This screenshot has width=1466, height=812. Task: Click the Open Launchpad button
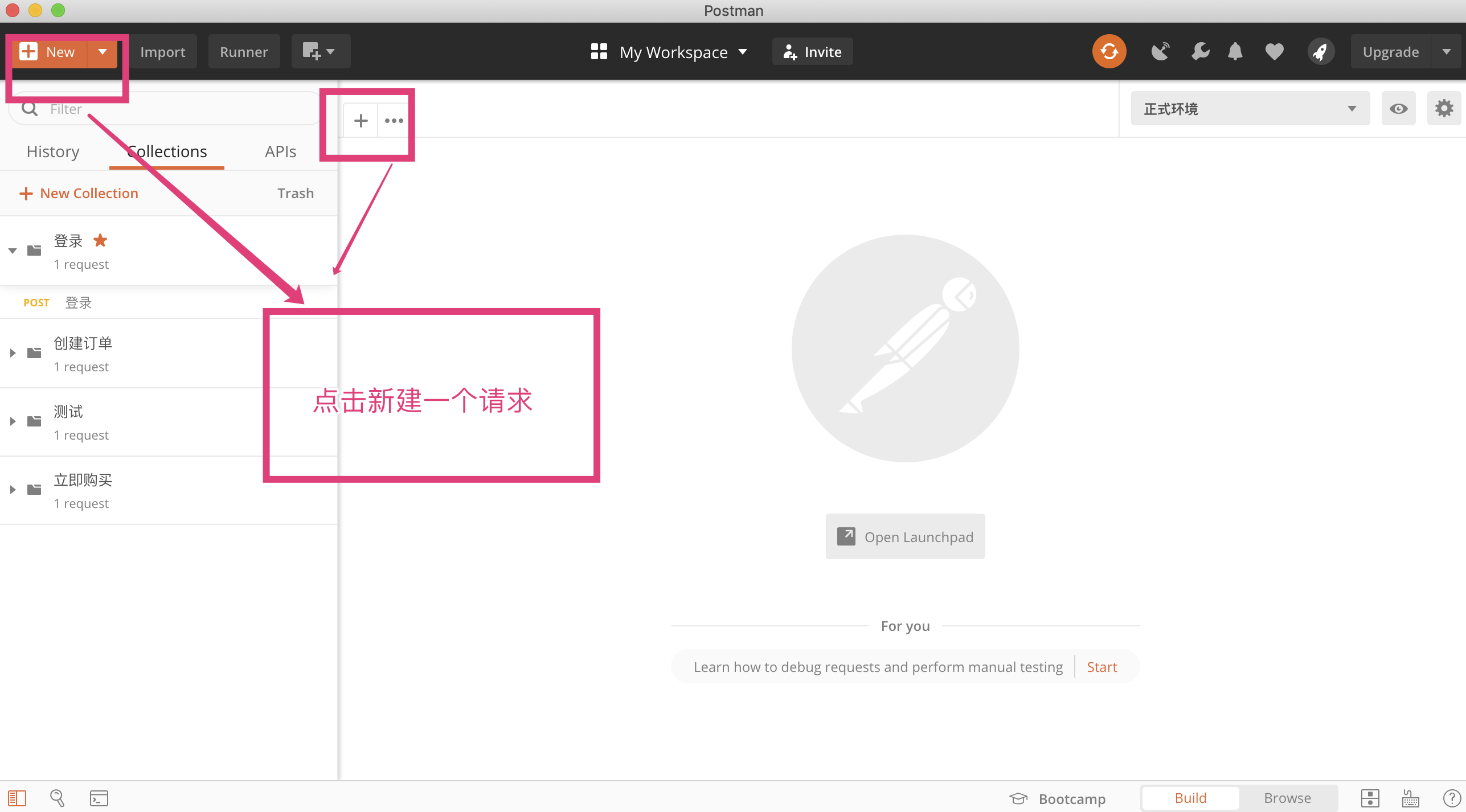tap(905, 536)
